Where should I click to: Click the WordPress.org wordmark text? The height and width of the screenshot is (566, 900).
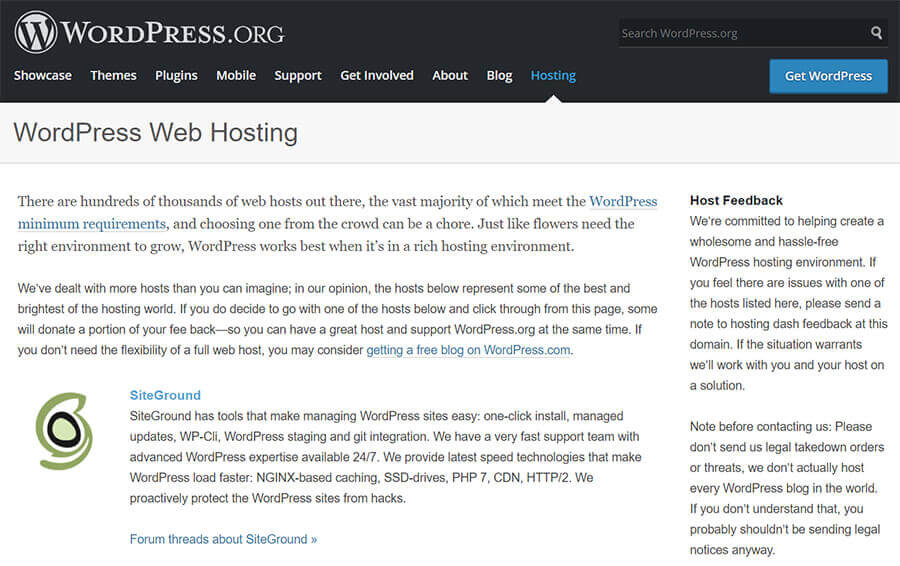[173, 33]
